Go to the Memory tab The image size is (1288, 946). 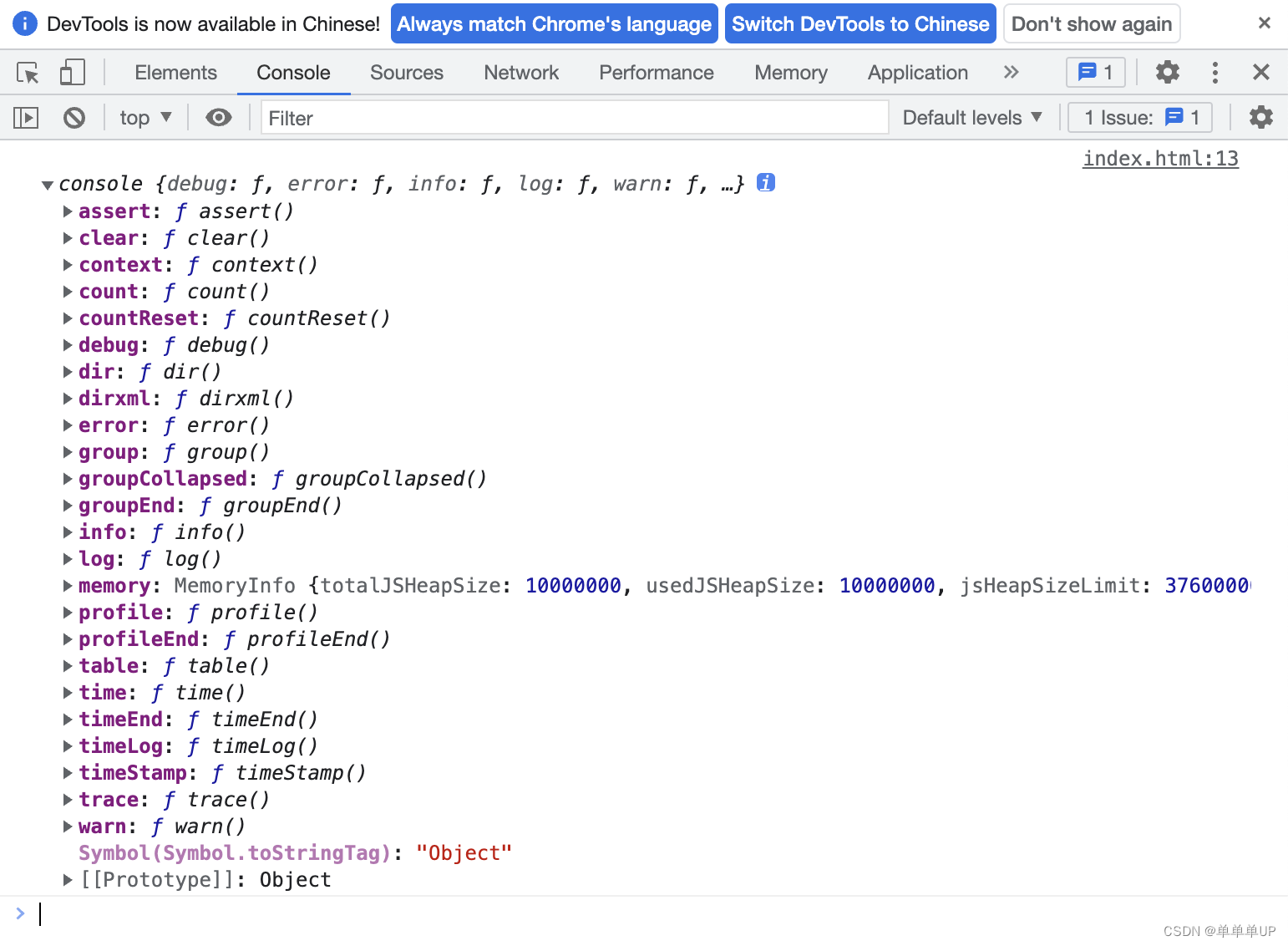pyautogui.click(x=791, y=73)
